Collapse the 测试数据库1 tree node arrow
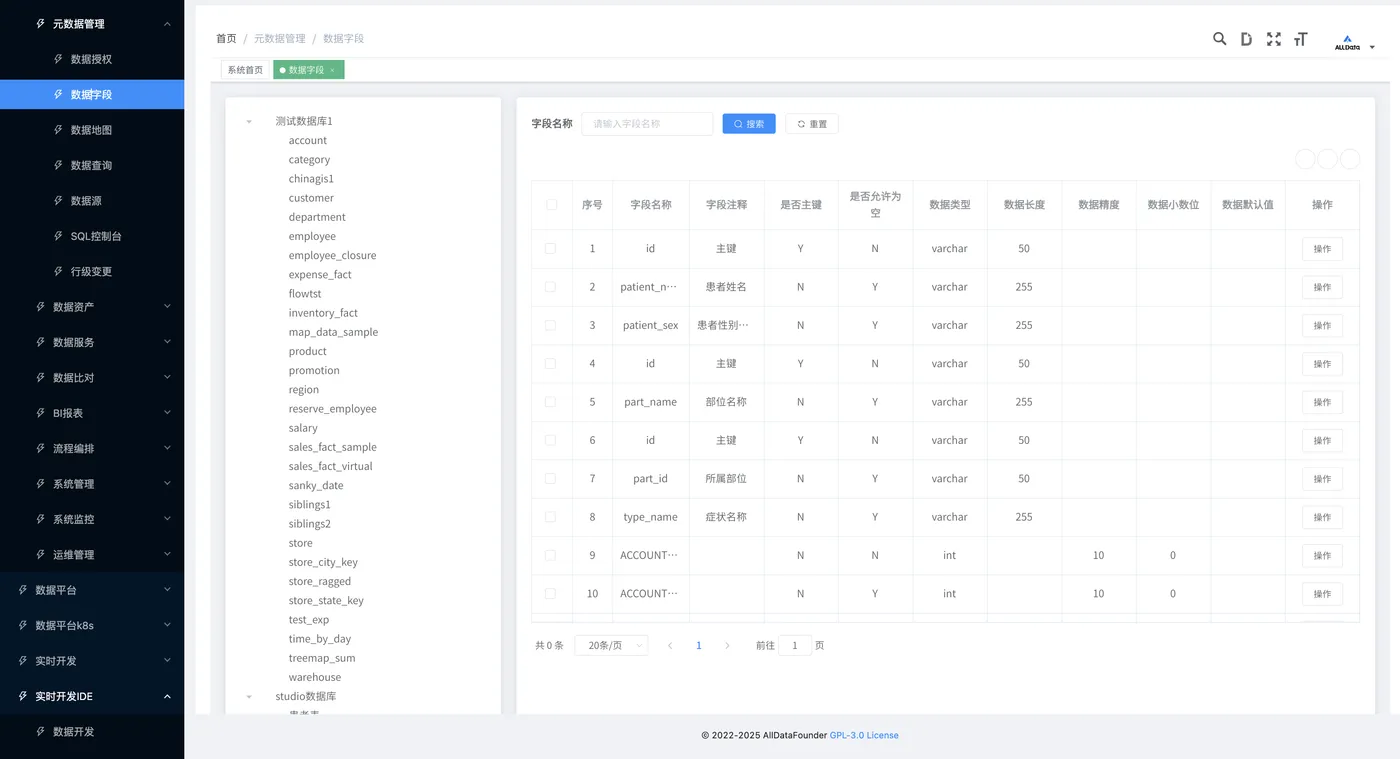Image resolution: width=1400 pixels, height=759 pixels. [x=249, y=121]
